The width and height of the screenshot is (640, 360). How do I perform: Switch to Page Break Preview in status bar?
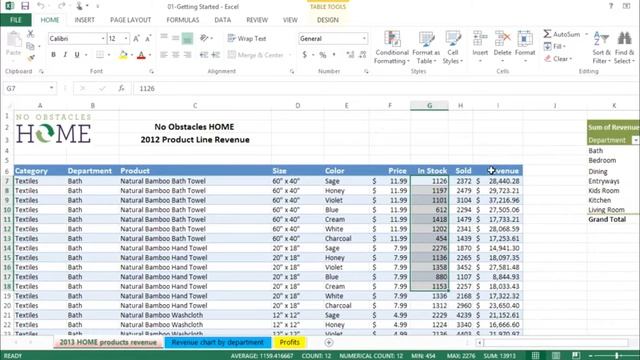tap(576, 356)
